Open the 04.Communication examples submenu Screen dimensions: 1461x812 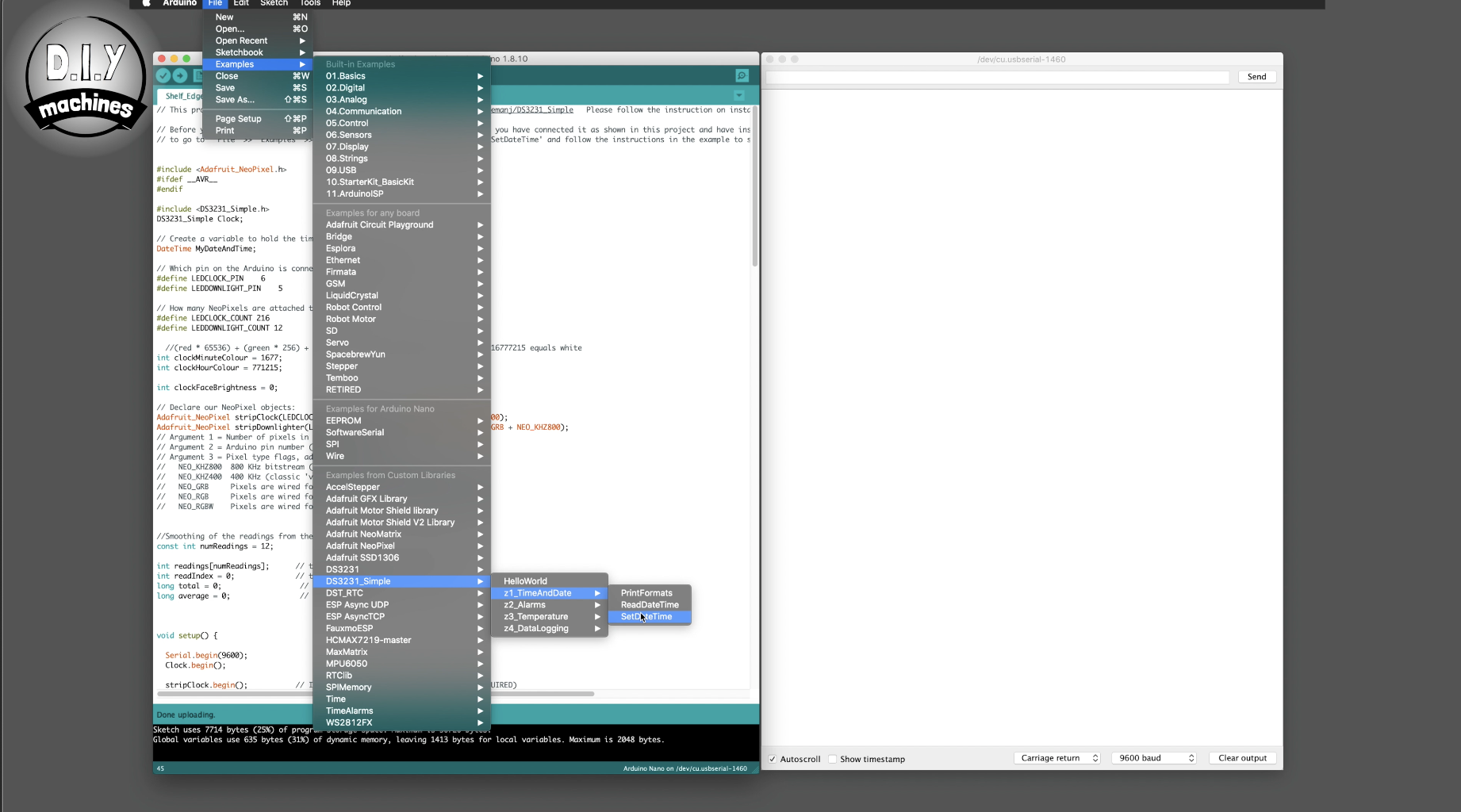click(x=402, y=112)
